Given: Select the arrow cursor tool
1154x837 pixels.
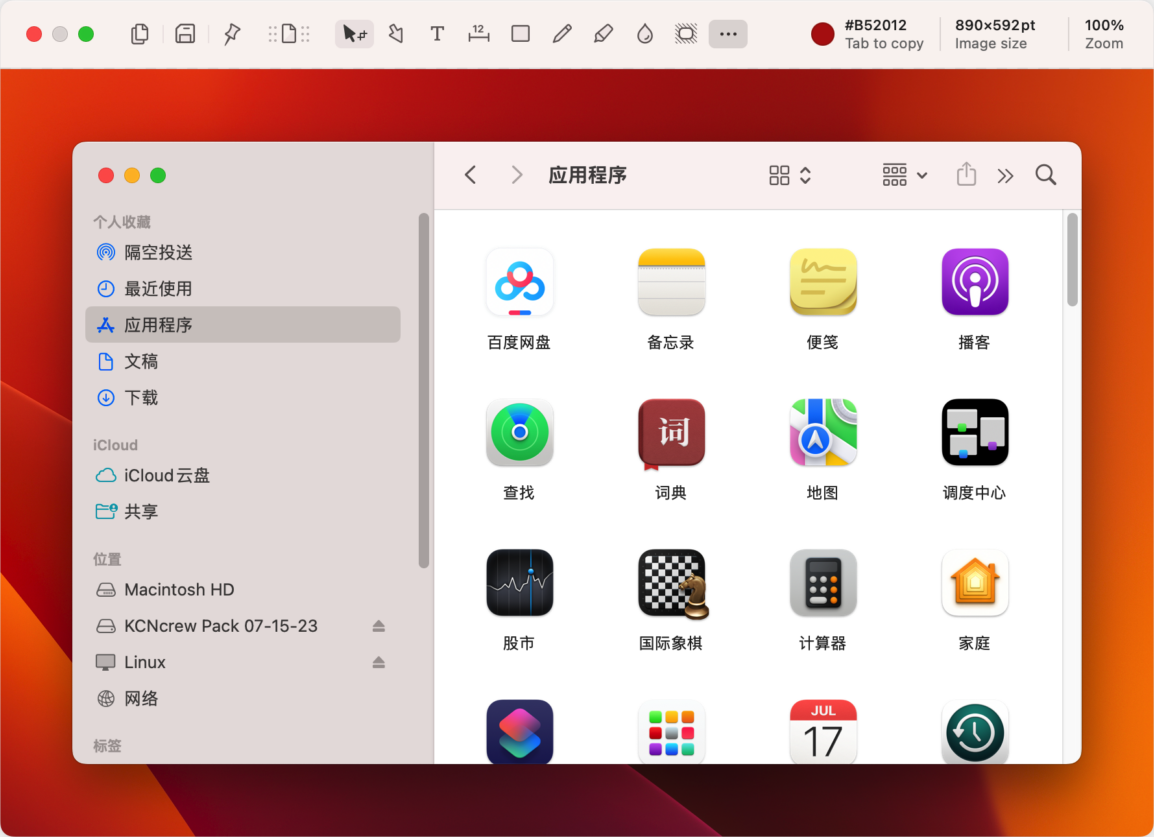Looking at the screenshot, I should (354, 34).
